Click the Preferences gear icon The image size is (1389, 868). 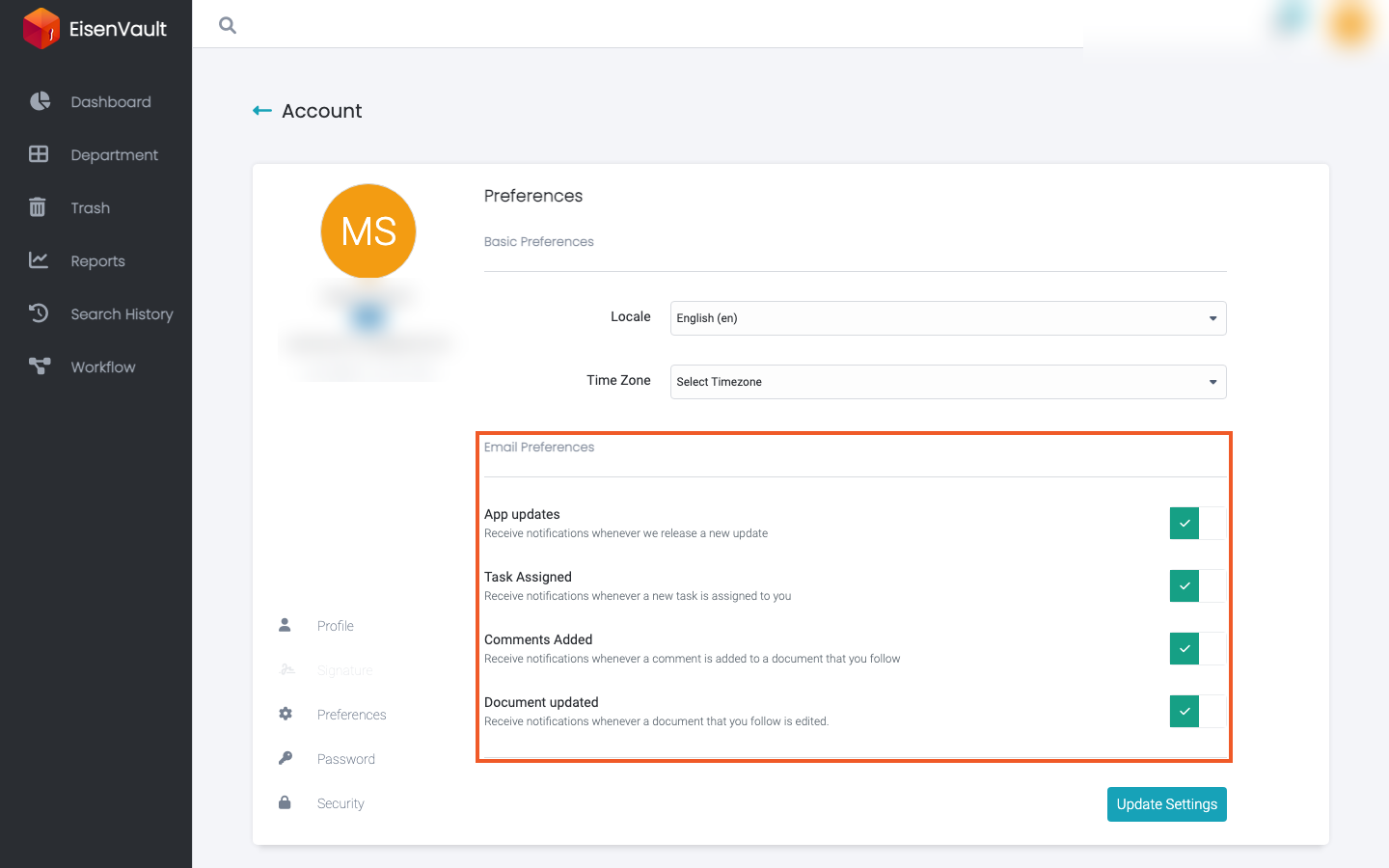click(x=286, y=714)
